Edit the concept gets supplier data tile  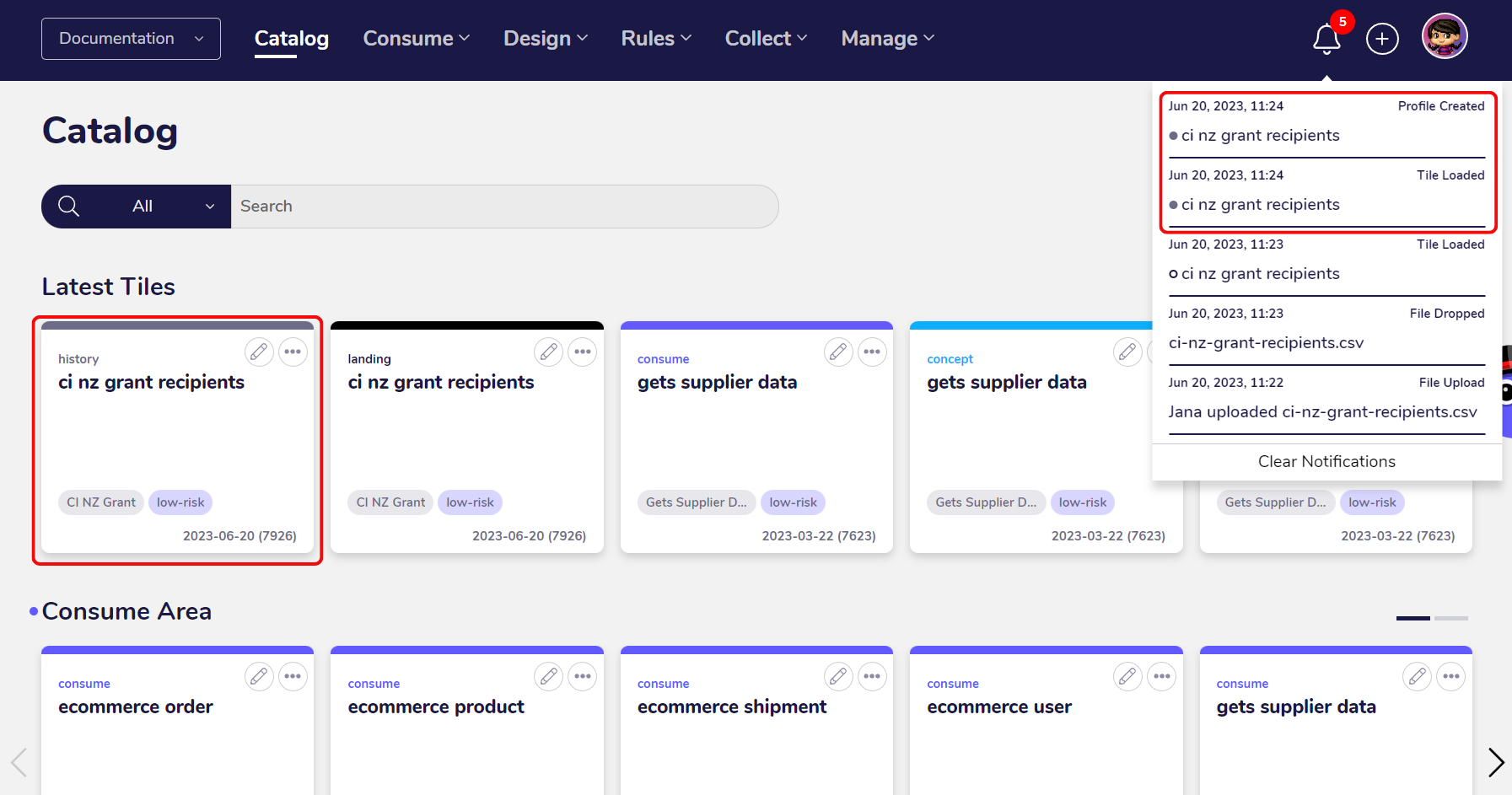(x=1127, y=352)
